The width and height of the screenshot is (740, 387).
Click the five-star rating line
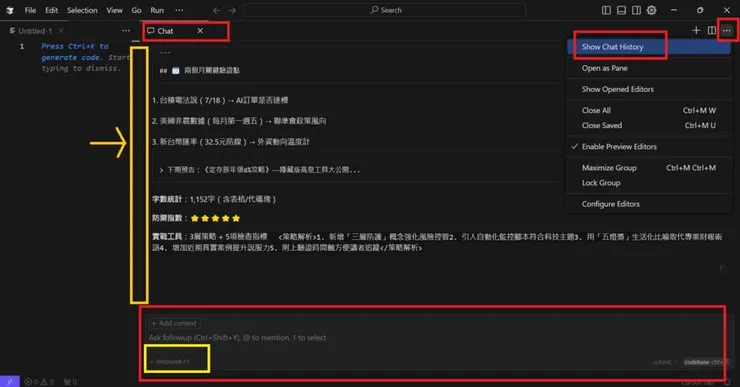click(x=196, y=218)
